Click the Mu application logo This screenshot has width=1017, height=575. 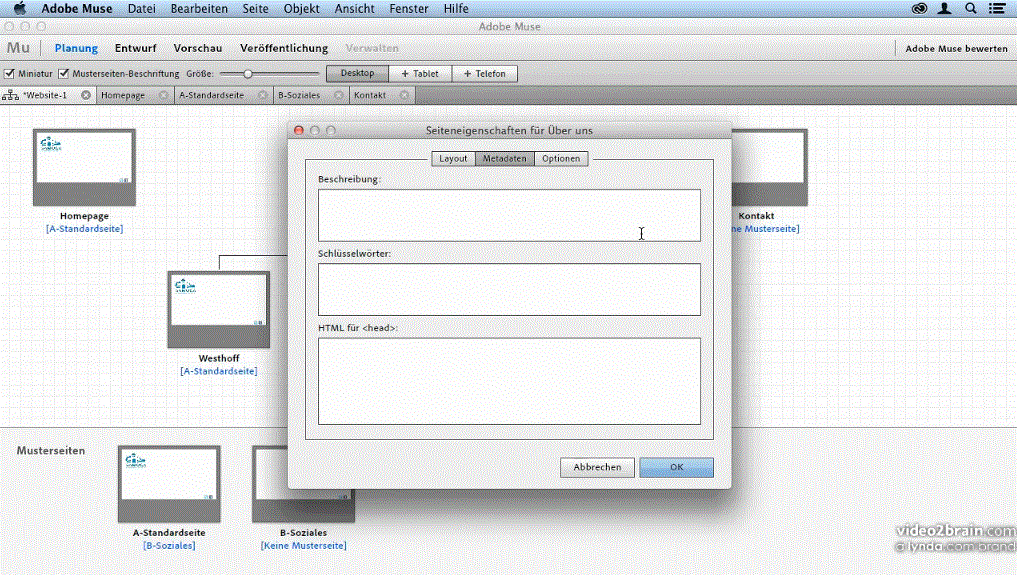pyautogui.click(x=18, y=47)
